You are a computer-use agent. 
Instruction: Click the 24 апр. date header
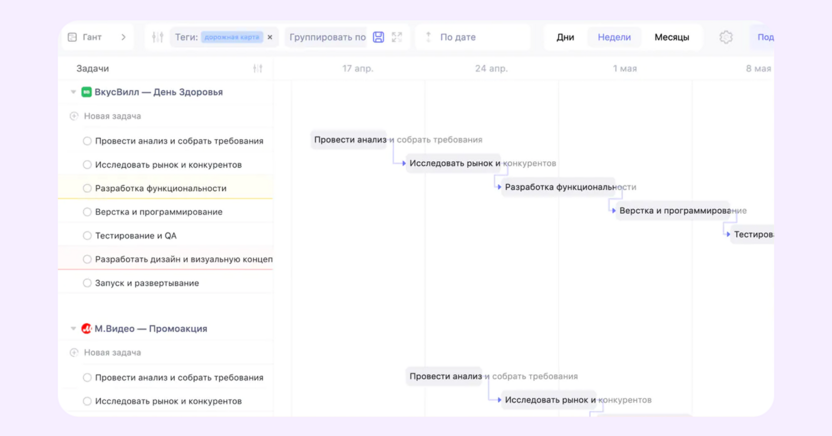tap(491, 68)
